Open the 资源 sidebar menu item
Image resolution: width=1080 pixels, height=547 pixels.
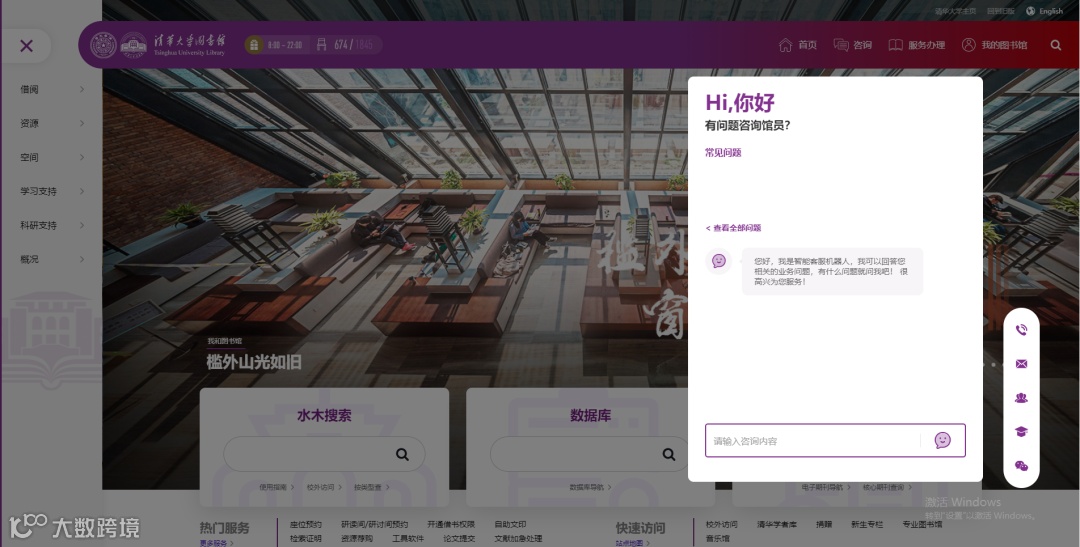click(29, 123)
